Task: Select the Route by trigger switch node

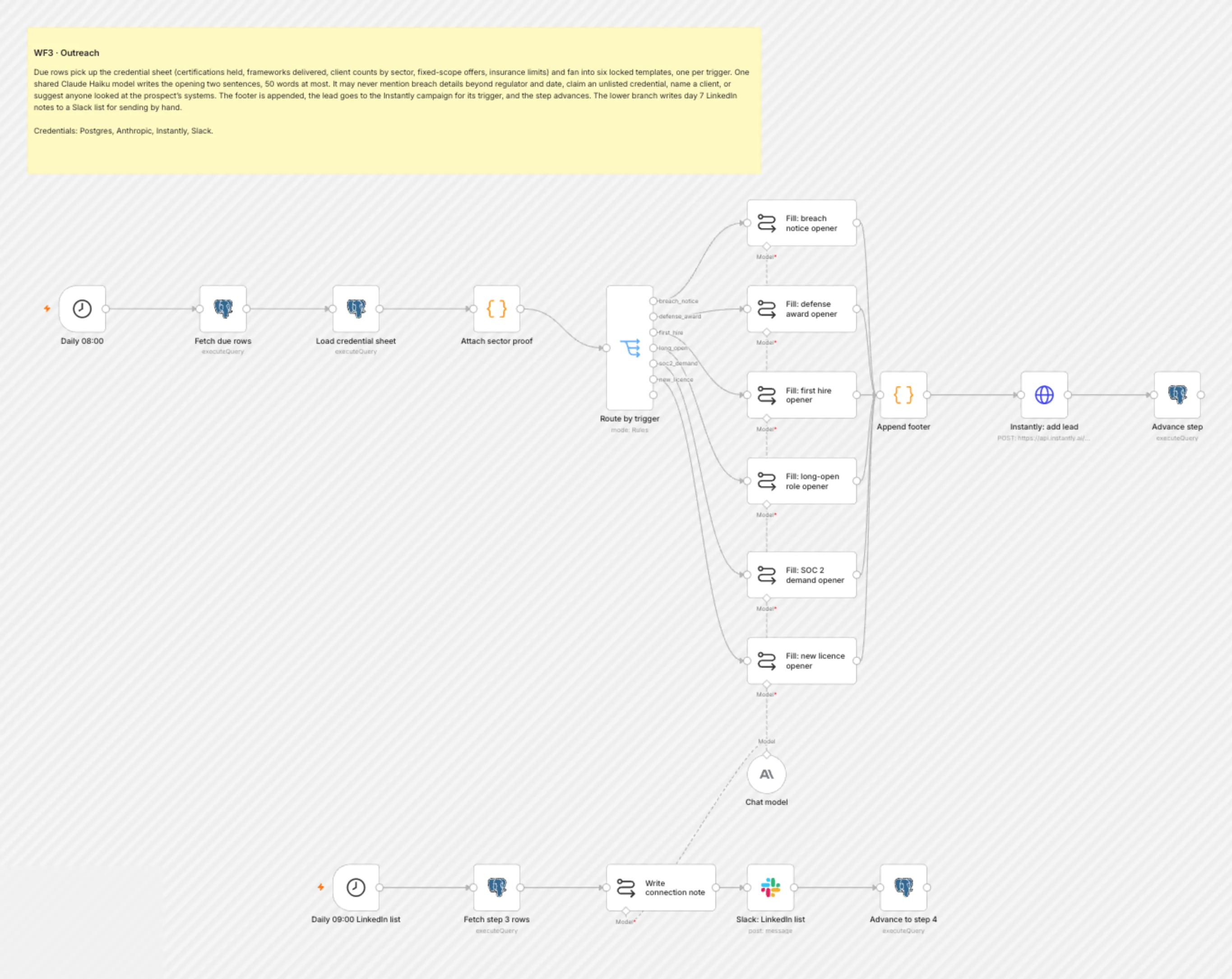Action: coord(630,347)
